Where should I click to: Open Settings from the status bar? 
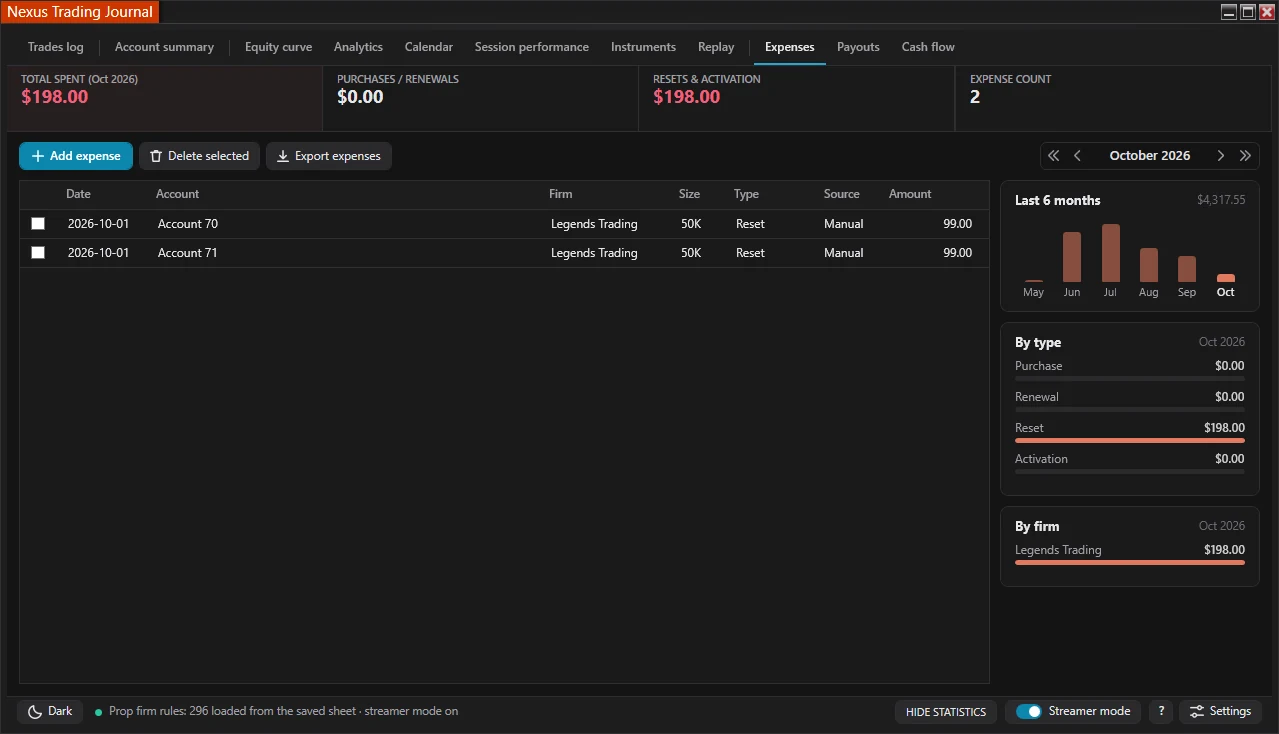pyautogui.click(x=1220, y=712)
